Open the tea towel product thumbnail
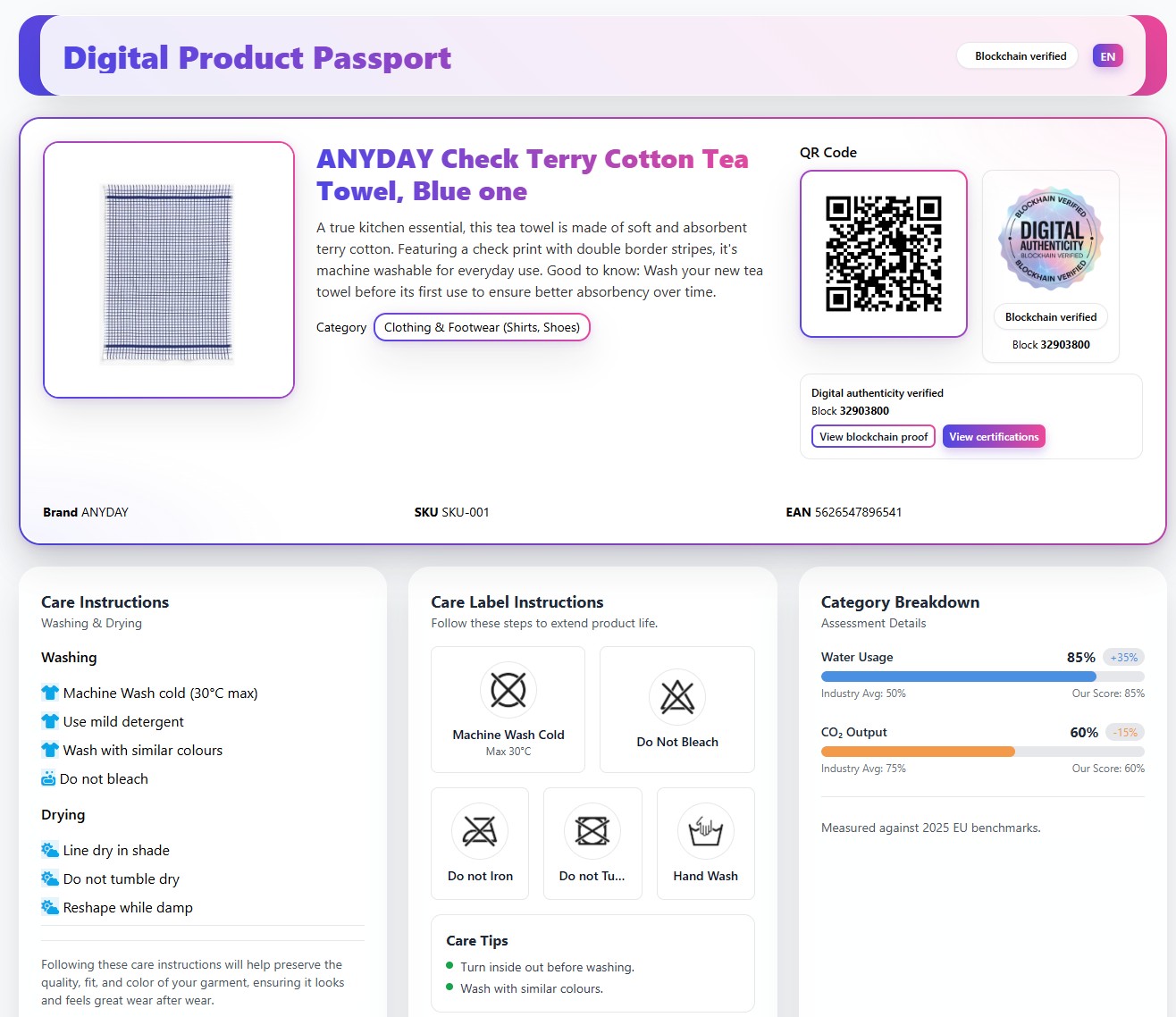This screenshot has height=1017, width=1176. [169, 270]
